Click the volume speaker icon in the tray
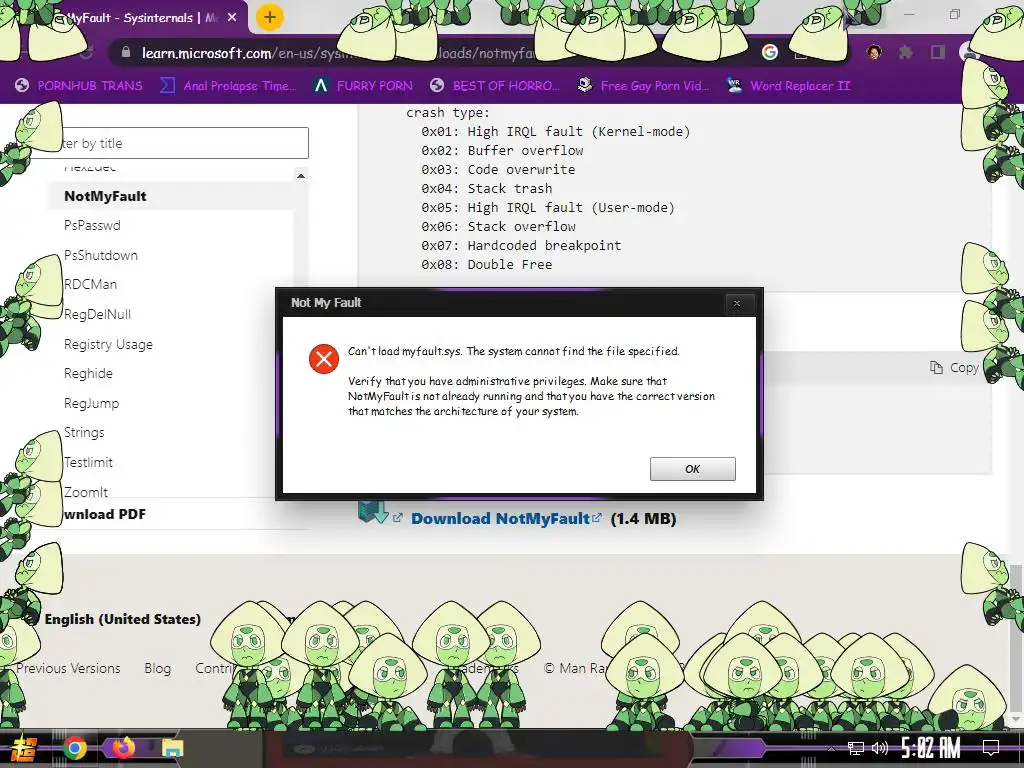The width and height of the screenshot is (1024, 768). point(880,748)
